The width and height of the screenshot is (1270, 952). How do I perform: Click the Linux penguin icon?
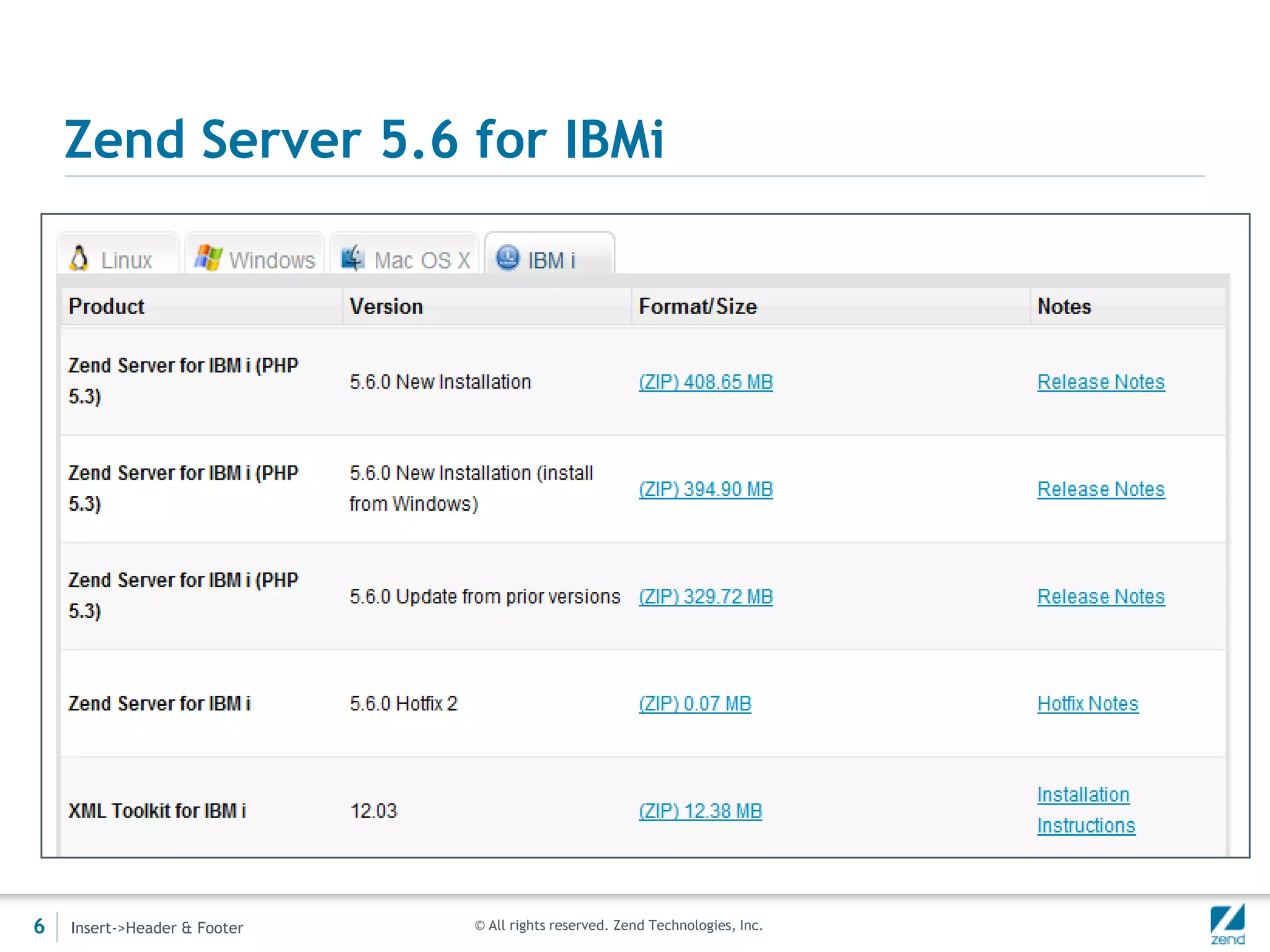tap(79, 258)
